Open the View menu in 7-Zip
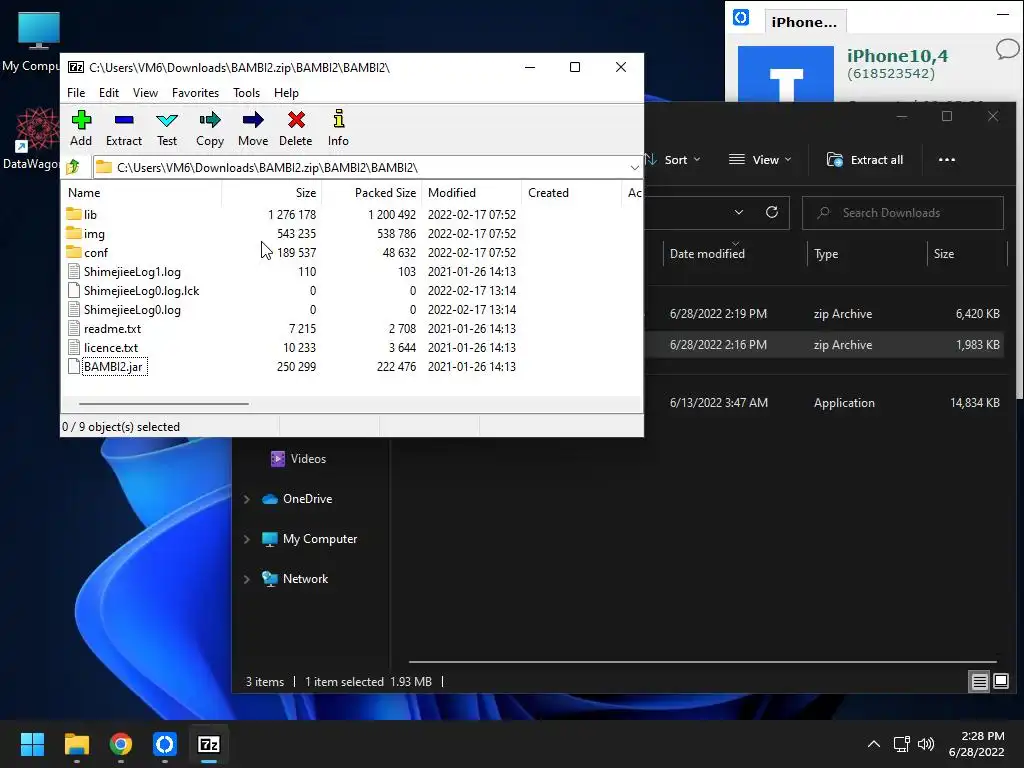 [145, 93]
